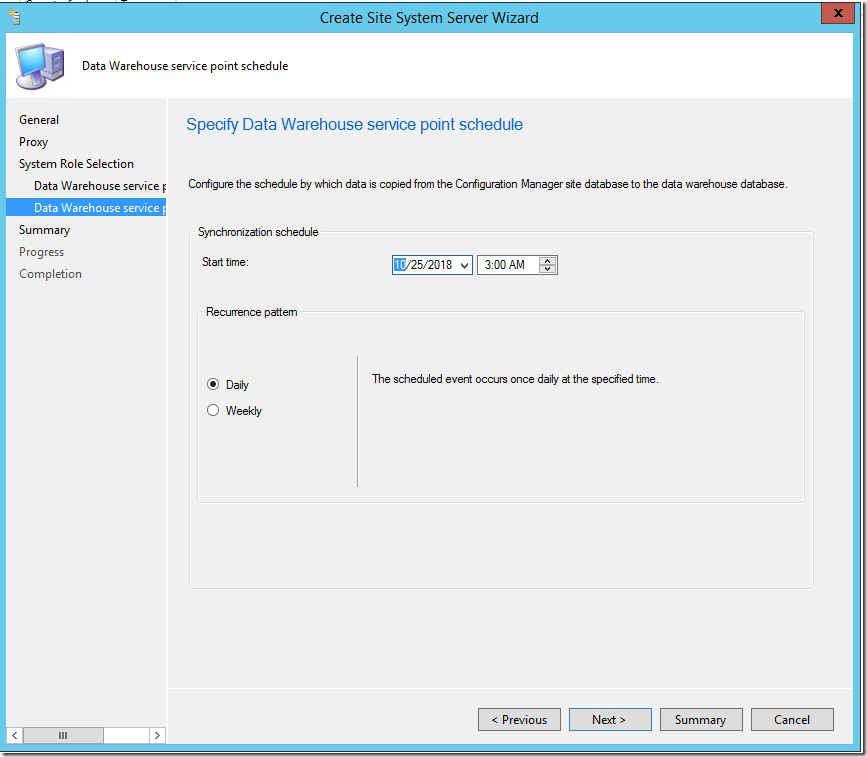Image resolution: width=867 pixels, height=757 pixels.
Task: Open the first Data Warehouse service page
Action: pos(100,186)
